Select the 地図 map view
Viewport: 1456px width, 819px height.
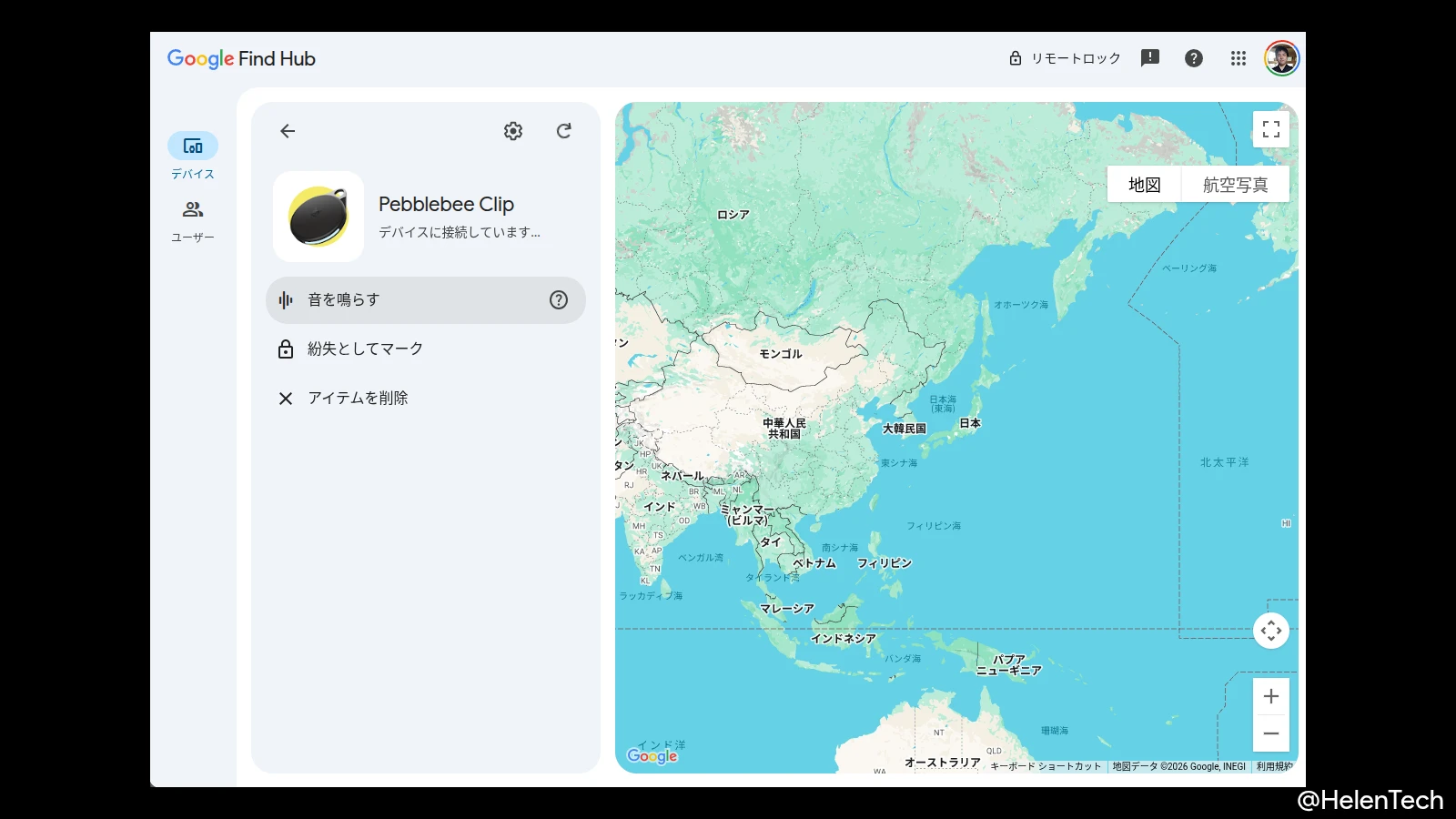[1144, 185]
